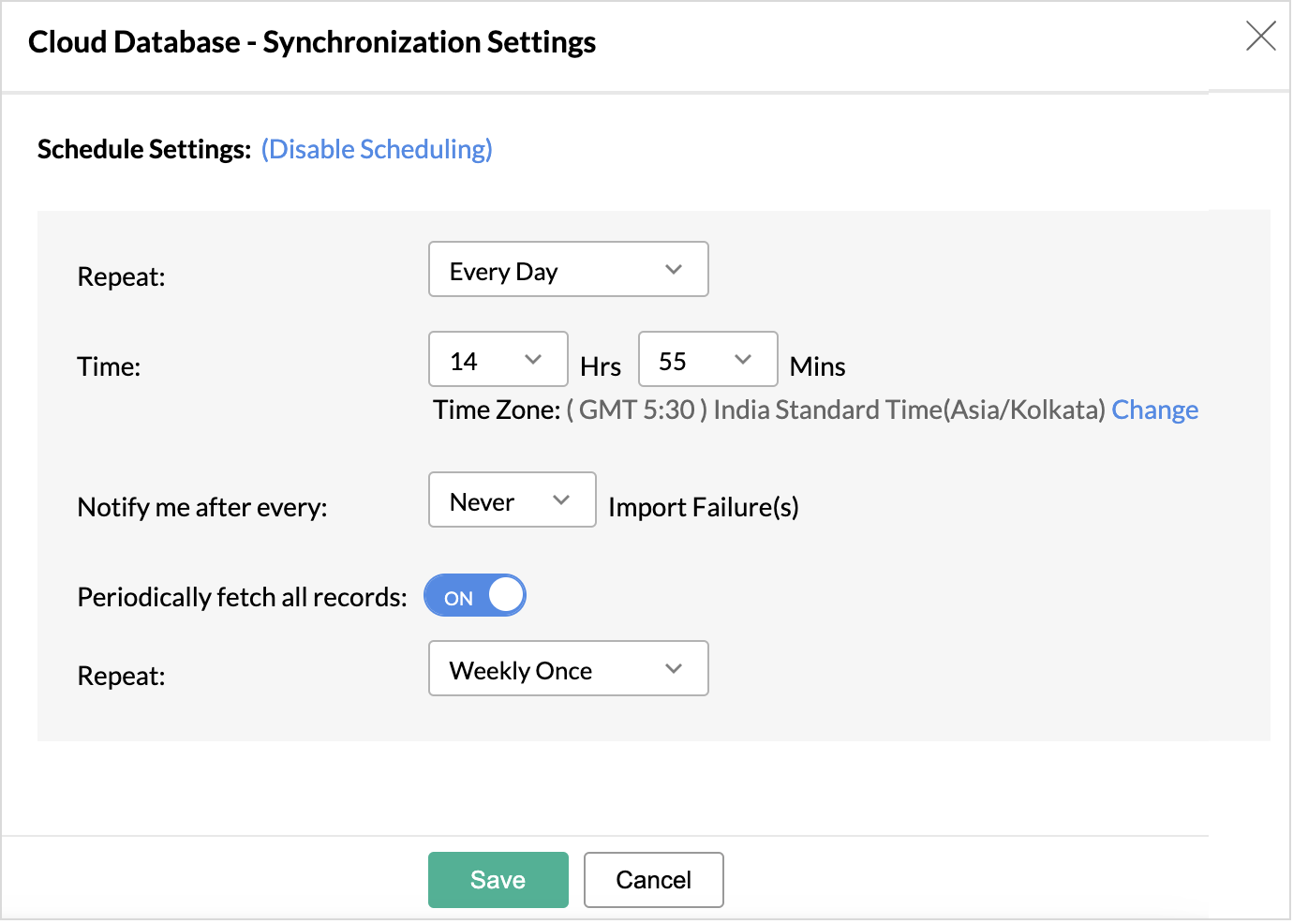Image resolution: width=1293 pixels, height=924 pixels.
Task: Open the Never notification dropdown
Action: pos(512,500)
